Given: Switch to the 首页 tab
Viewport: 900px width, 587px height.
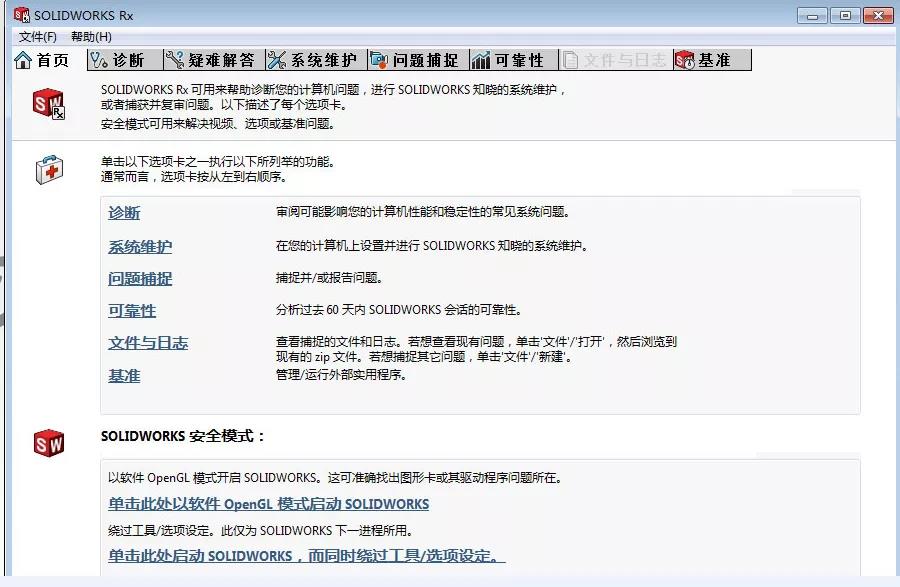Looking at the screenshot, I should [42, 60].
